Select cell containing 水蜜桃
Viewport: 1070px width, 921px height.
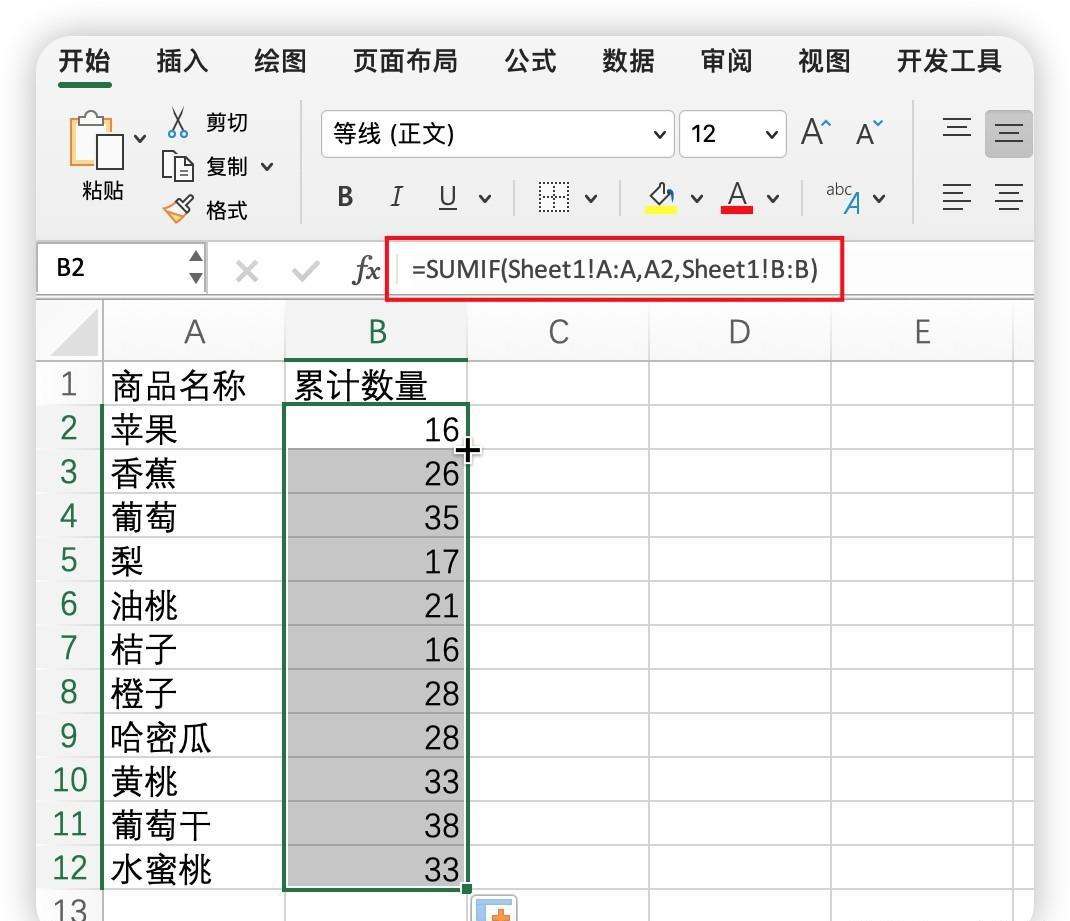pyautogui.click(x=194, y=868)
